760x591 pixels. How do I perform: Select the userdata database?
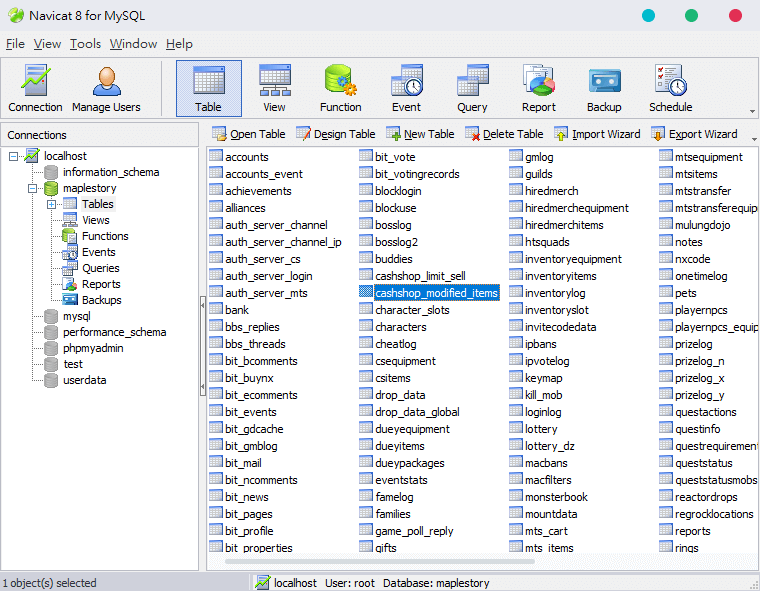click(x=84, y=380)
